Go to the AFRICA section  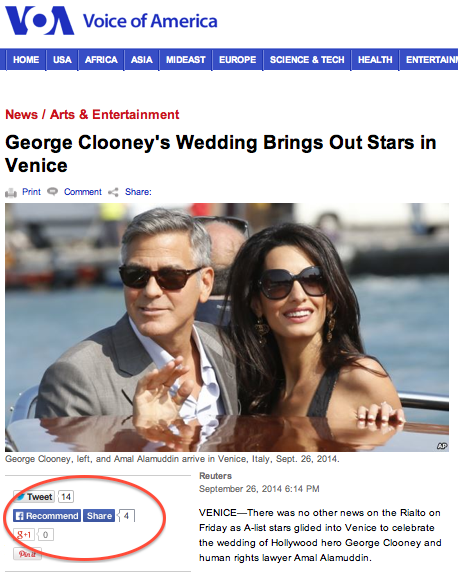click(101, 59)
